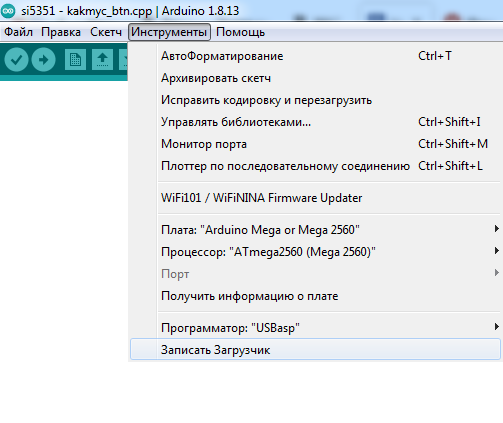Click the Upload arrow toolbar icon
This screenshot has height=423, width=503.
click(44, 60)
